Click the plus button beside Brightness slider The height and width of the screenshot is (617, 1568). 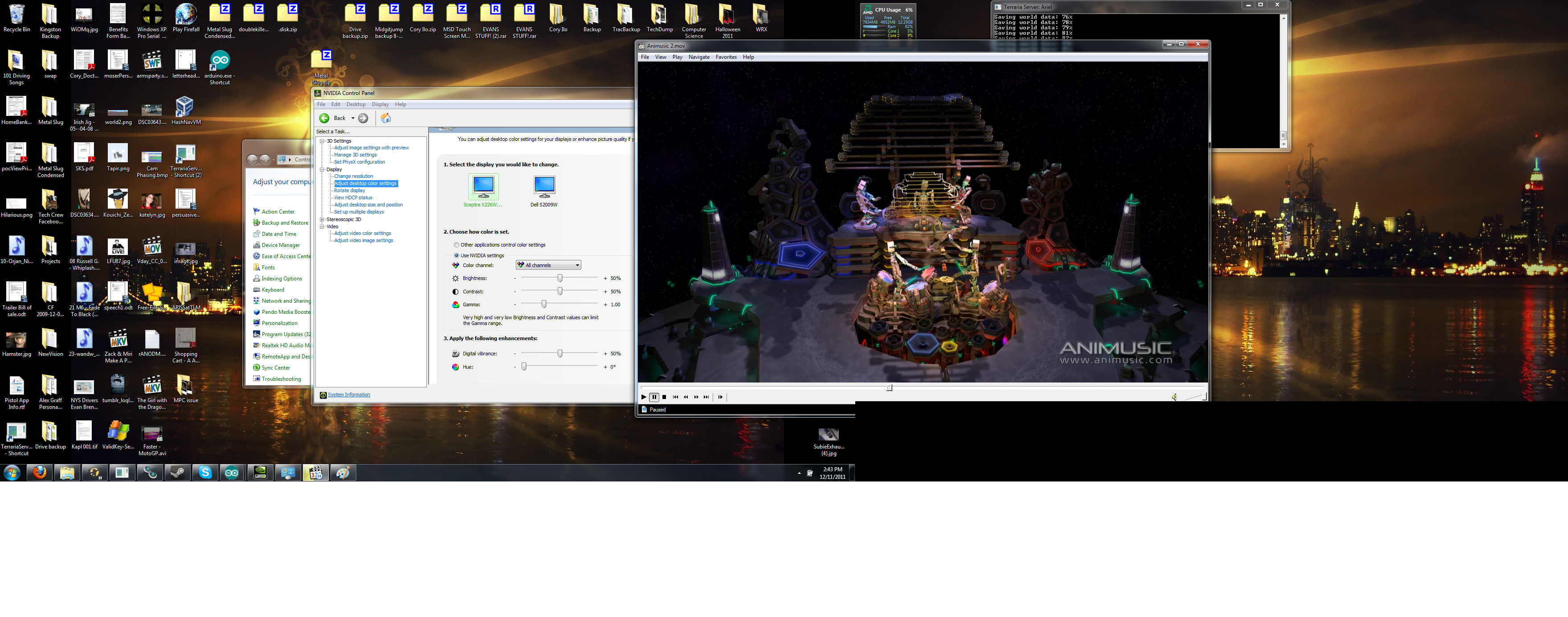click(606, 278)
